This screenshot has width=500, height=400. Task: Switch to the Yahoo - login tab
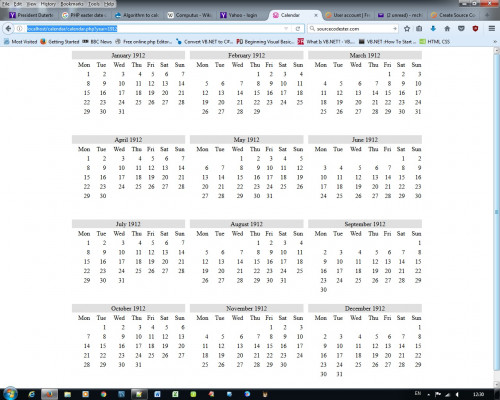point(239,15)
